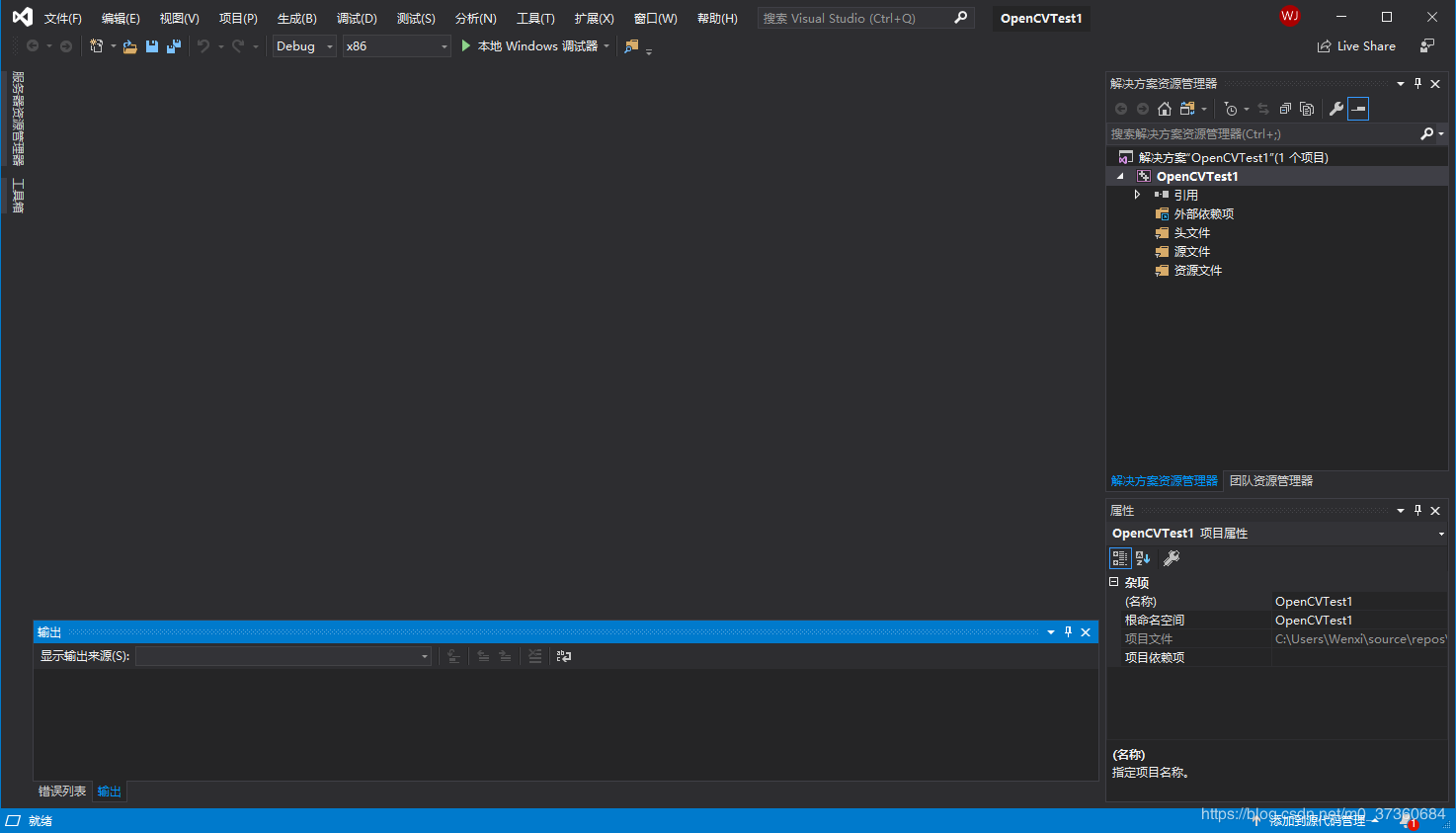Click the Live Share button
The height and width of the screenshot is (833, 1456).
coord(1356,46)
